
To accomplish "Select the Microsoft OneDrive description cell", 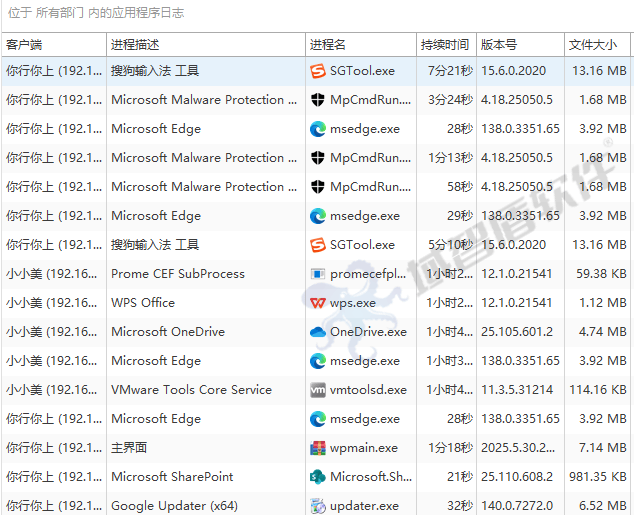I will [168, 332].
